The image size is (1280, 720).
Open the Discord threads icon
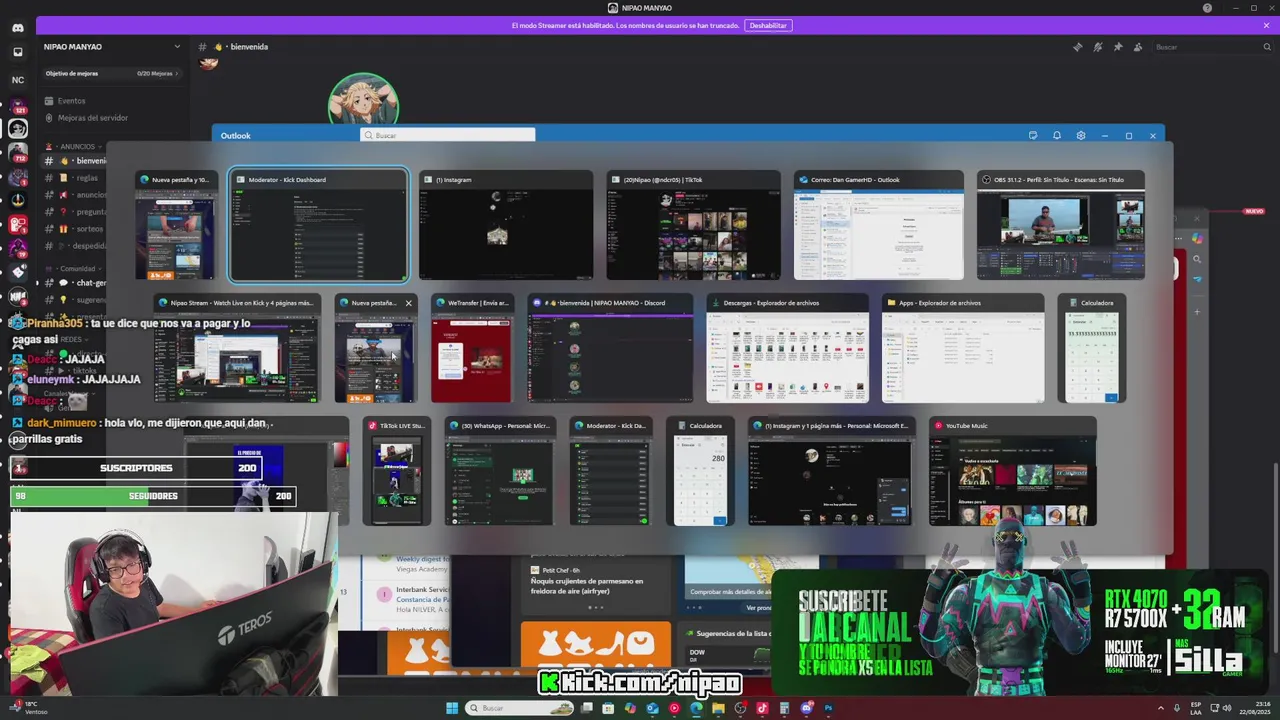[x=1077, y=47]
